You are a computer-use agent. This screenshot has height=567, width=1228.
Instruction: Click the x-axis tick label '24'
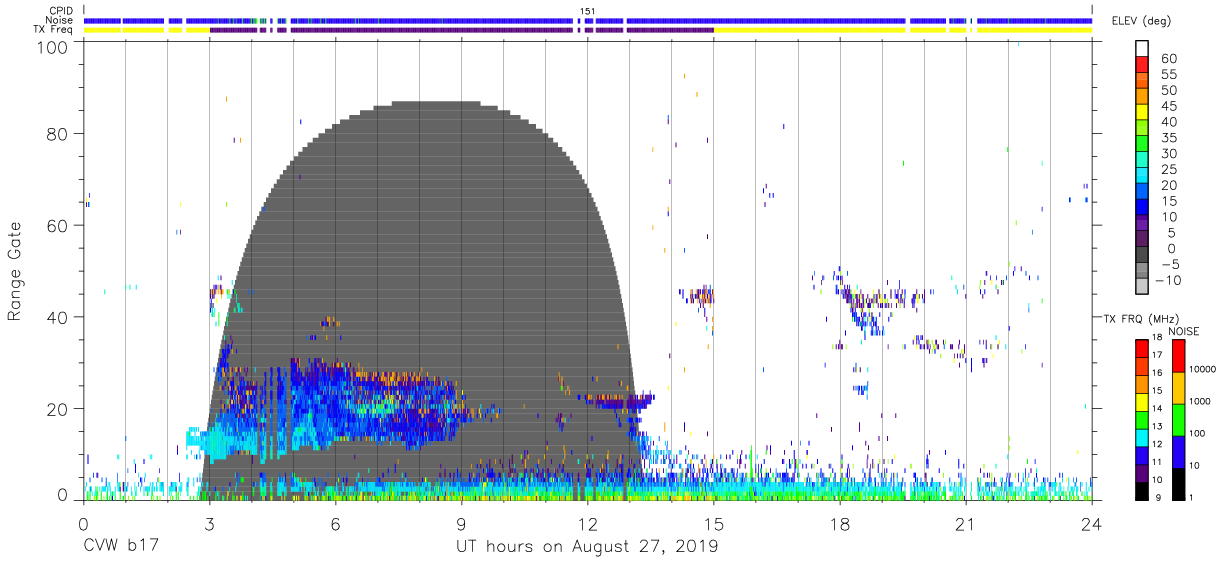(x=1091, y=523)
